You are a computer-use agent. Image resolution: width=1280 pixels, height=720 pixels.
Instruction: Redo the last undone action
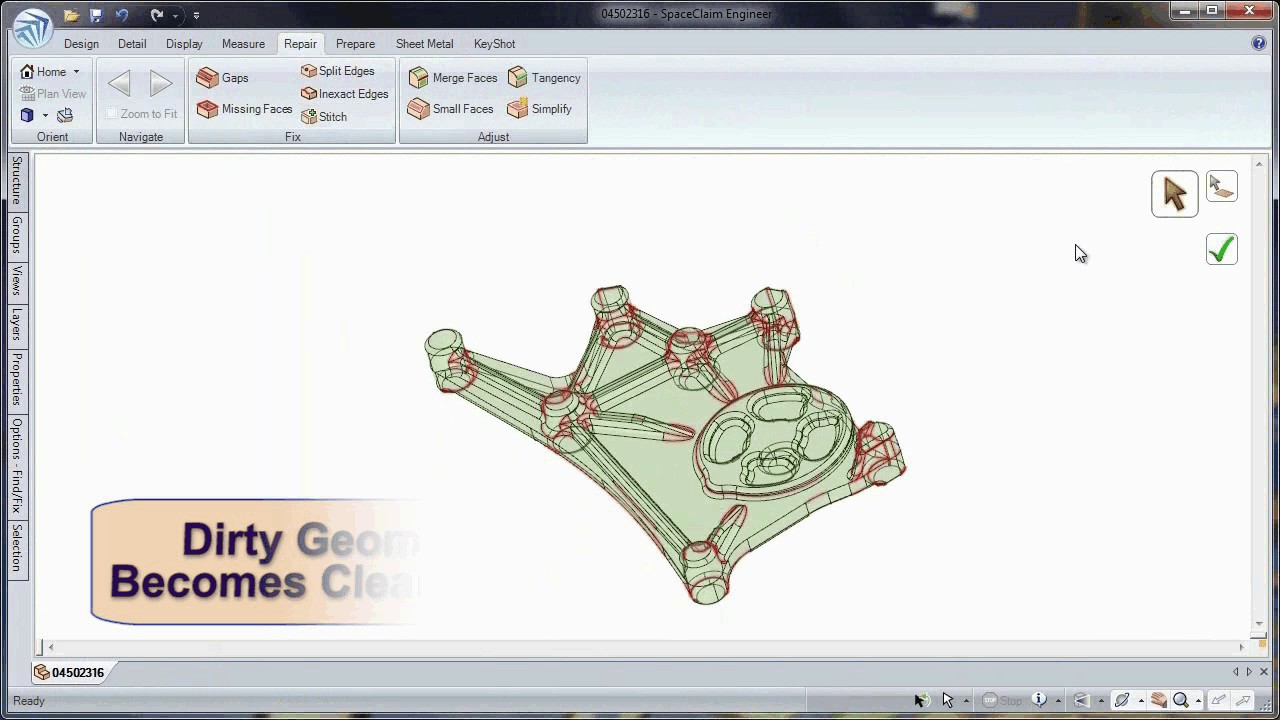[x=156, y=15]
